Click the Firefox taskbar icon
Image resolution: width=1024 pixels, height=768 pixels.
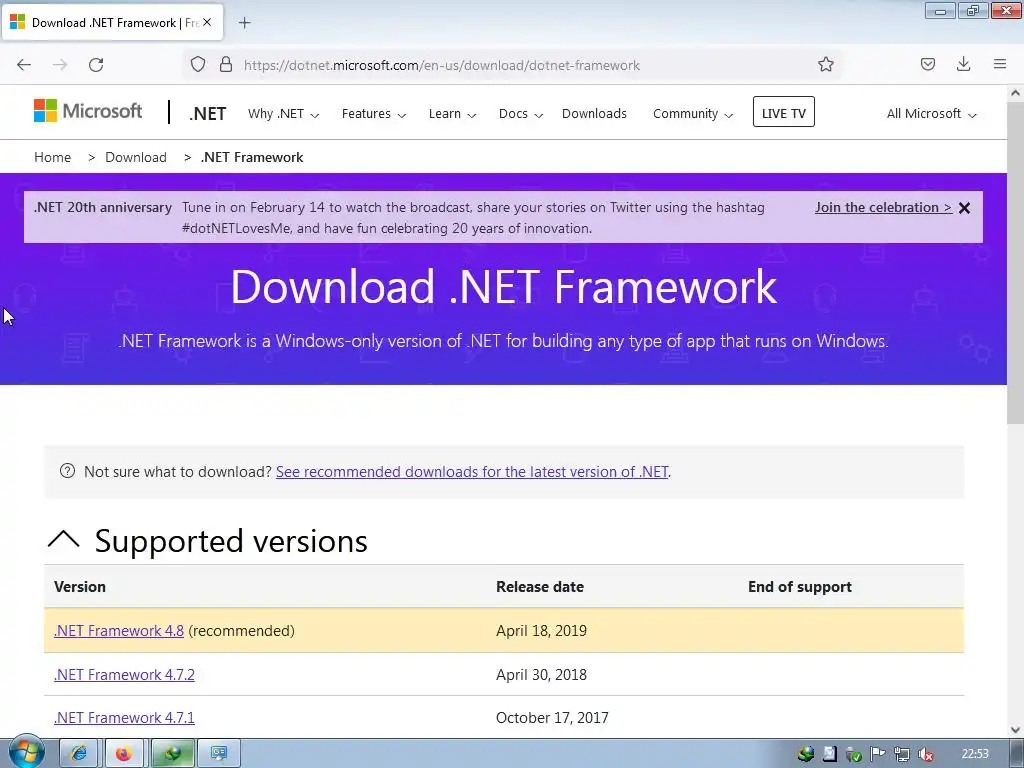pos(123,754)
